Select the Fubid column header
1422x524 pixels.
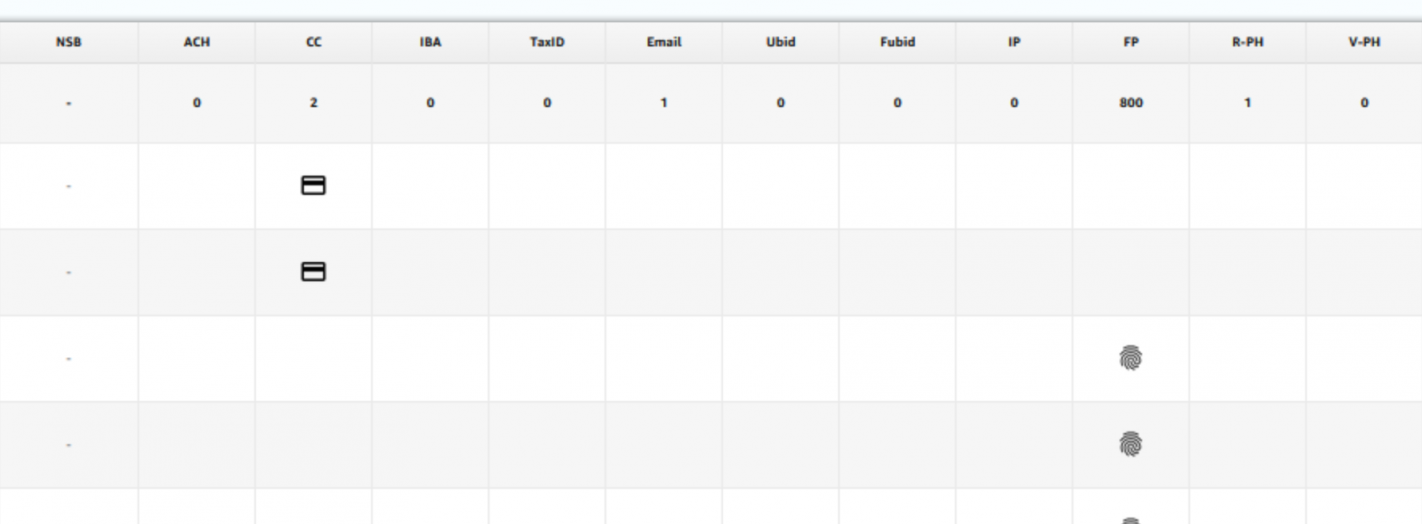point(897,43)
